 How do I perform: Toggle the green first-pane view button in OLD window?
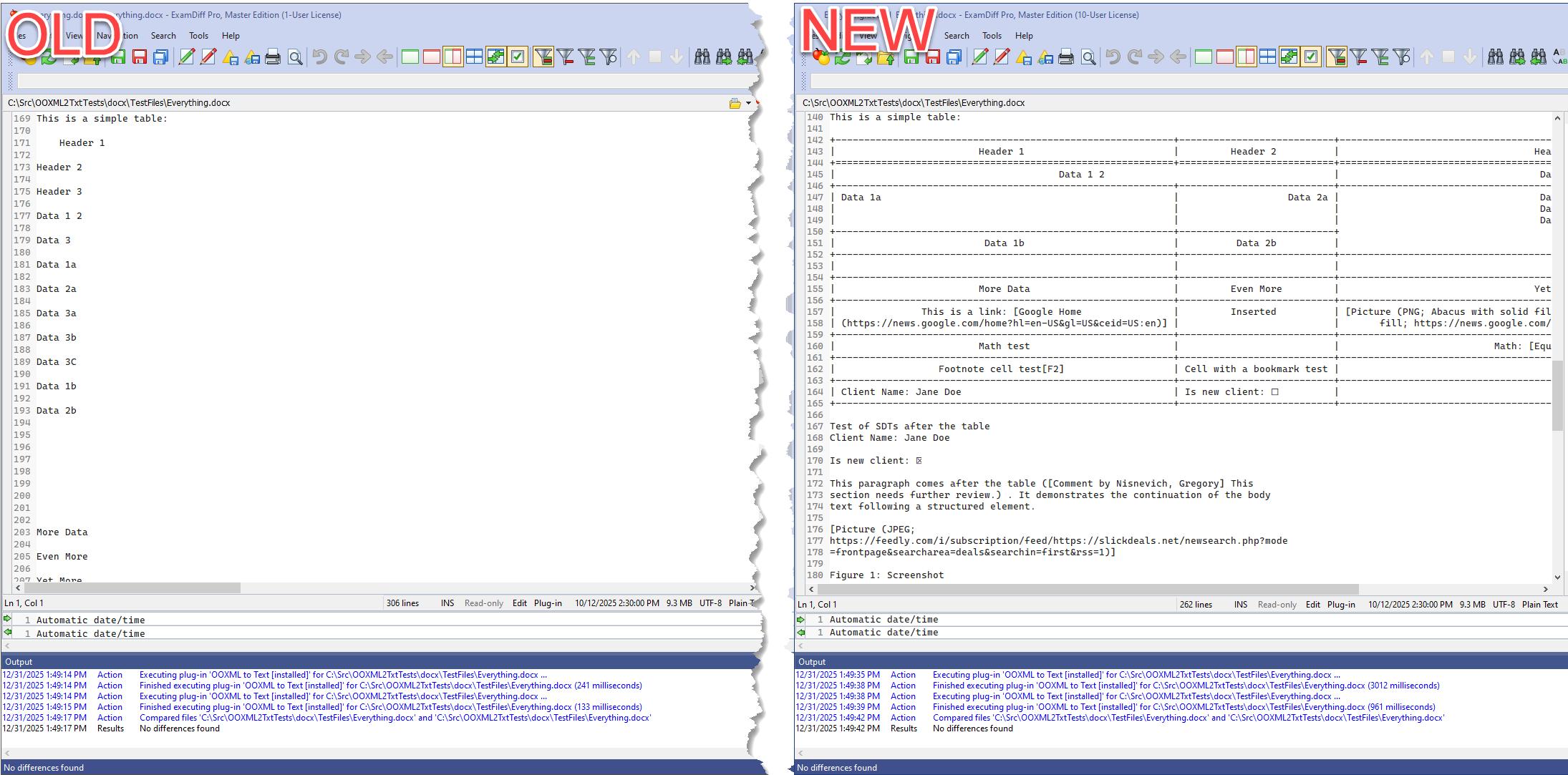tap(410, 57)
